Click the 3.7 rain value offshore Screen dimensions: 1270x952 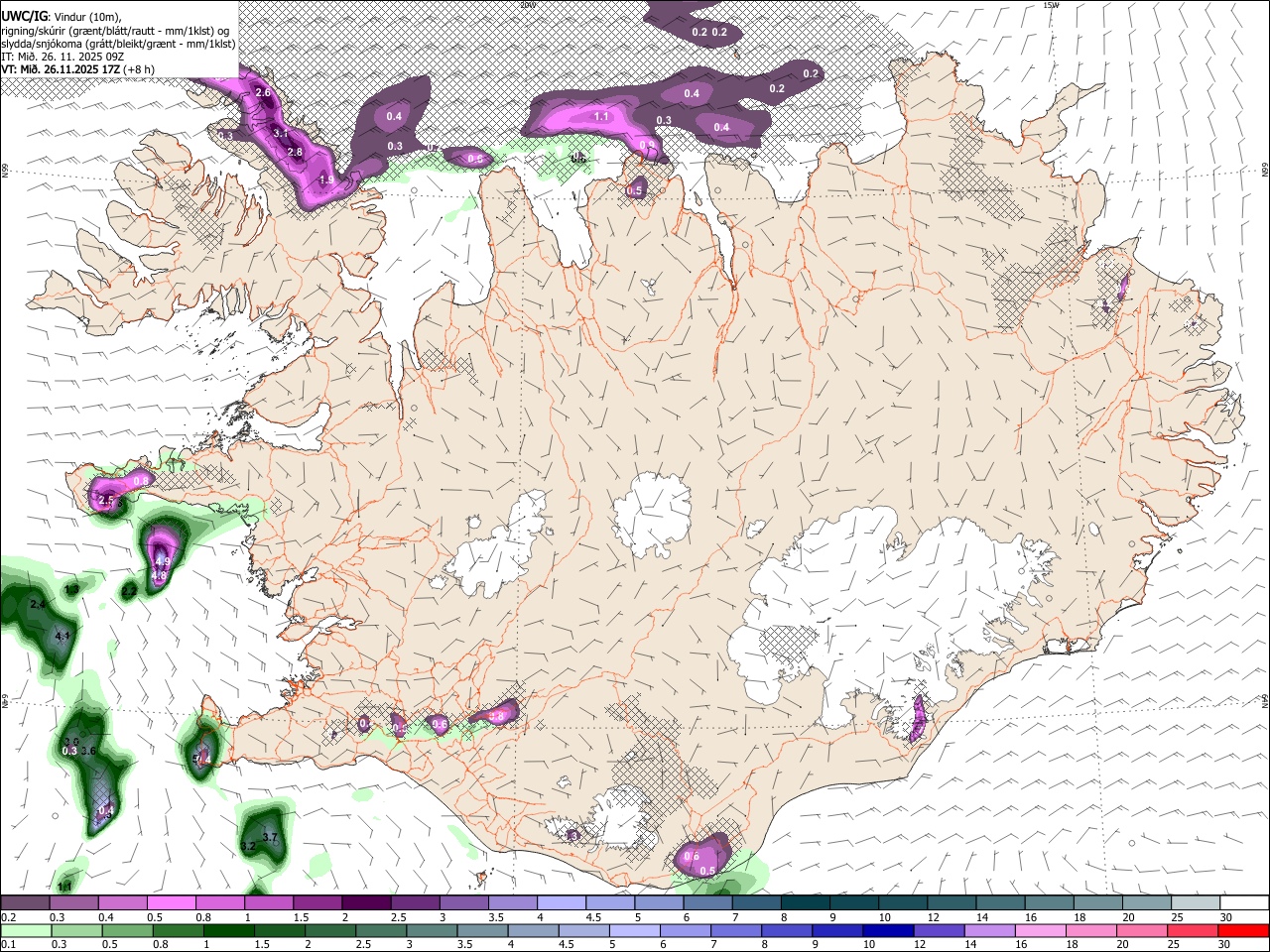click(268, 838)
